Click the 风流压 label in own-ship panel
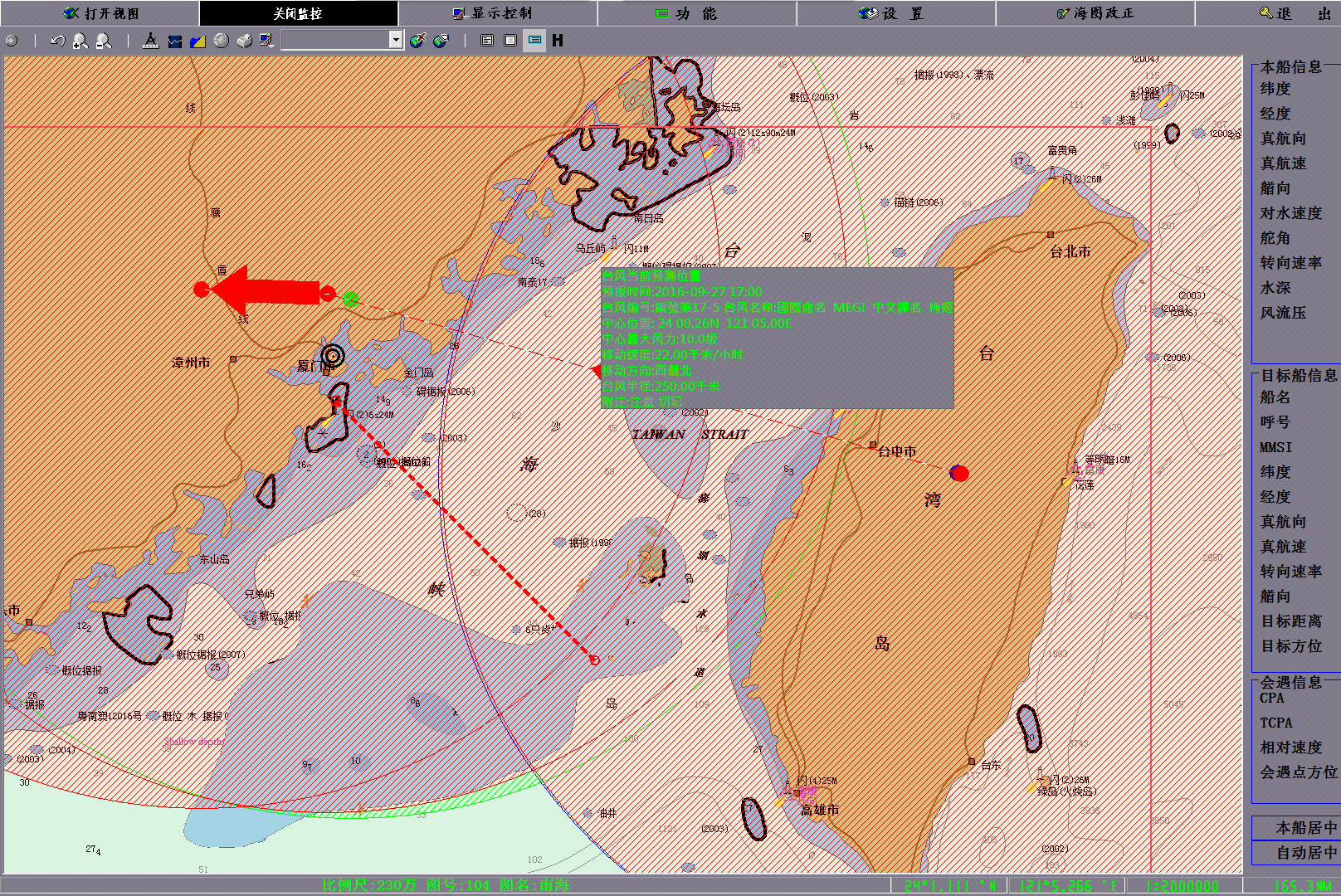 point(1283,313)
